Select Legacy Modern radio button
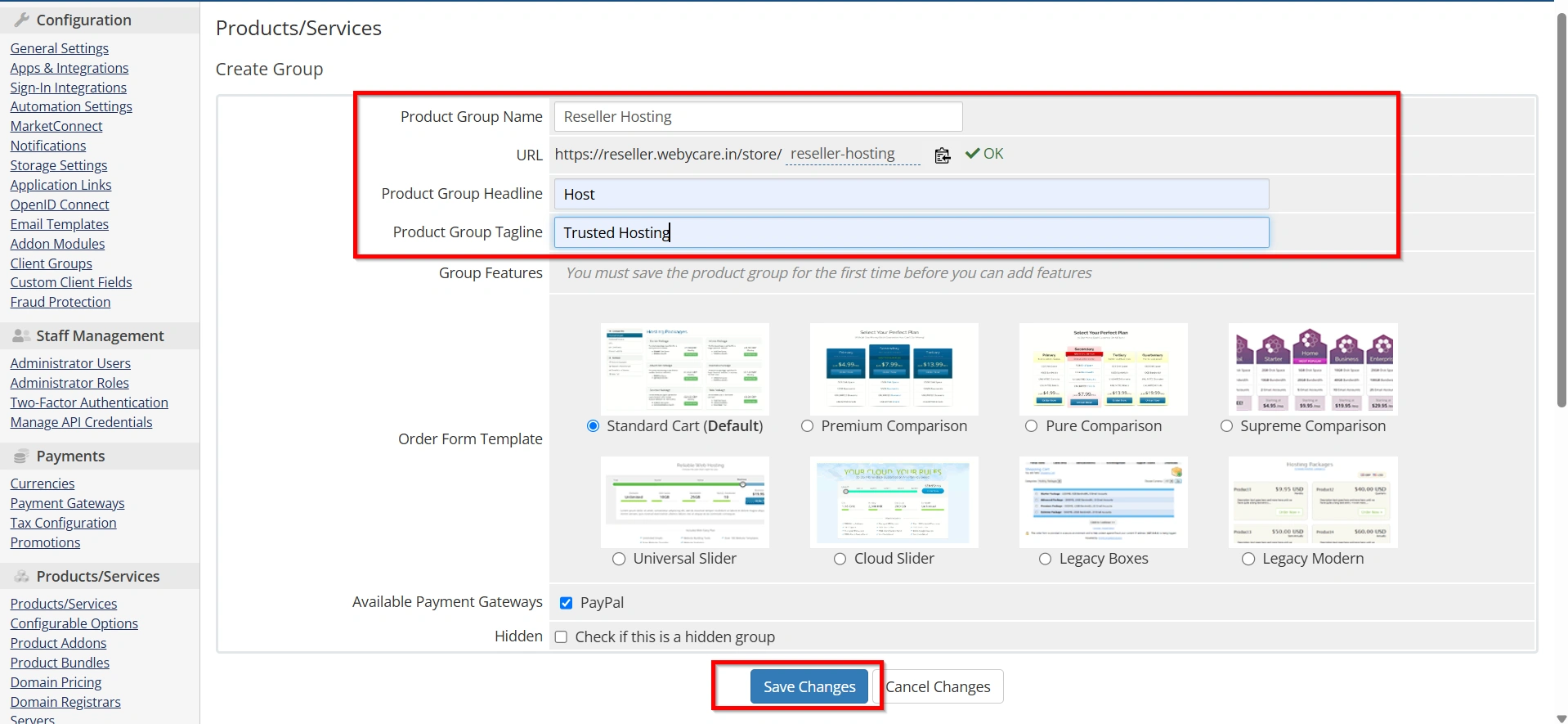Viewport: 1568px width, 724px height. (x=1248, y=559)
